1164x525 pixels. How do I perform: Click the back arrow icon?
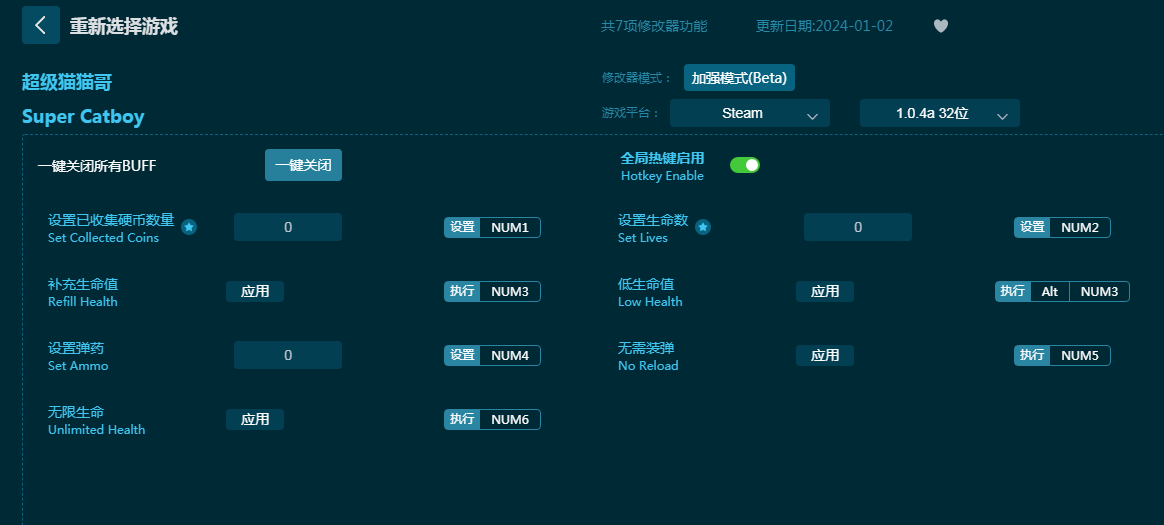pos(40,26)
